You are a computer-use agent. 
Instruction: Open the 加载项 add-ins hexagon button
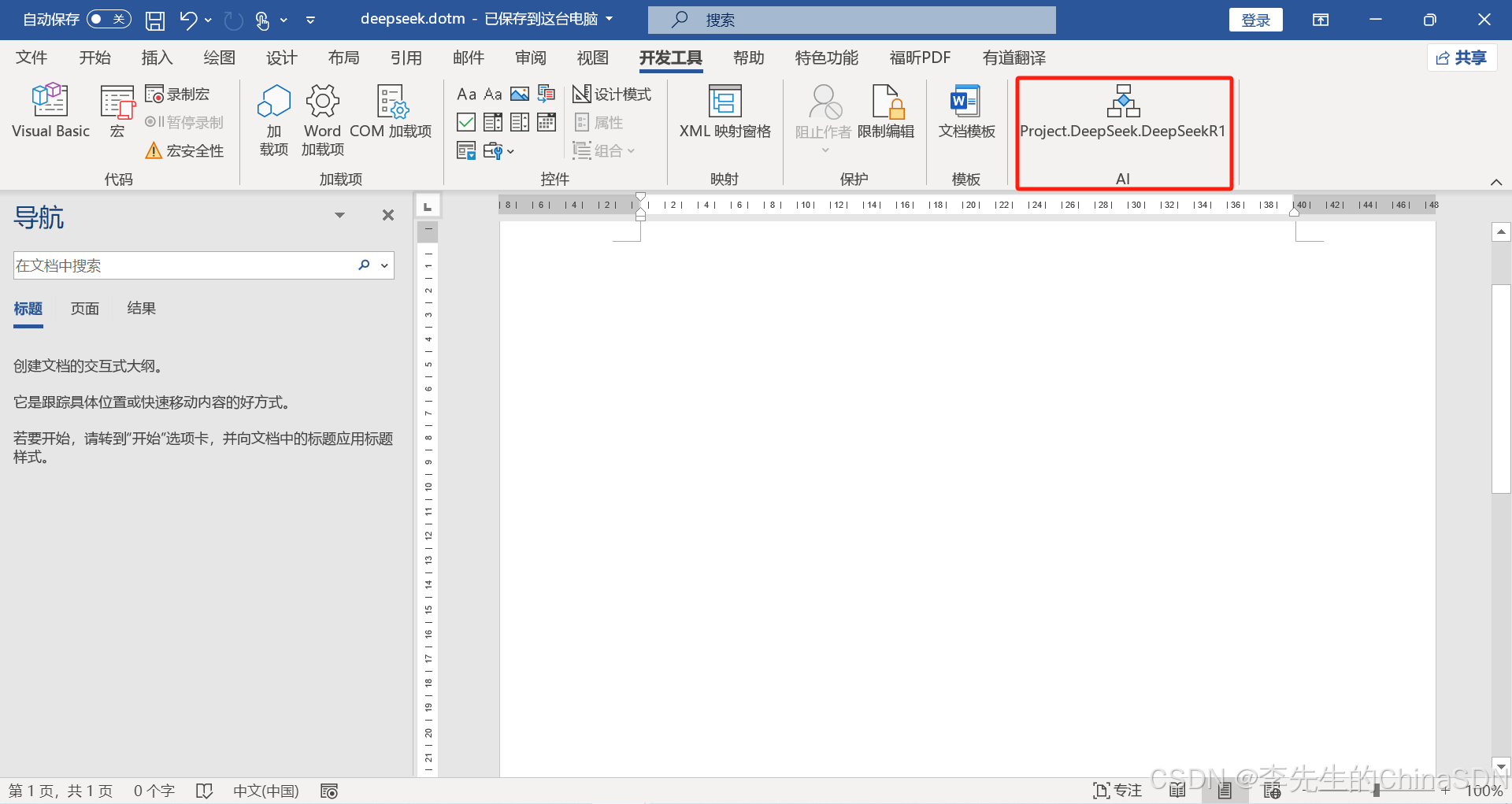click(274, 120)
